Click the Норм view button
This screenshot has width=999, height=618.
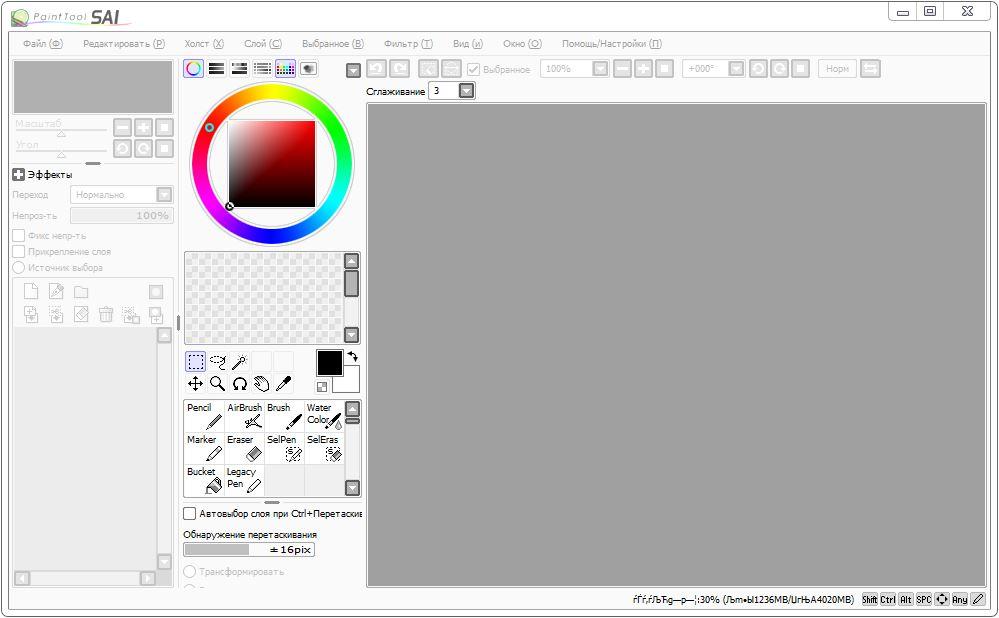(837, 69)
